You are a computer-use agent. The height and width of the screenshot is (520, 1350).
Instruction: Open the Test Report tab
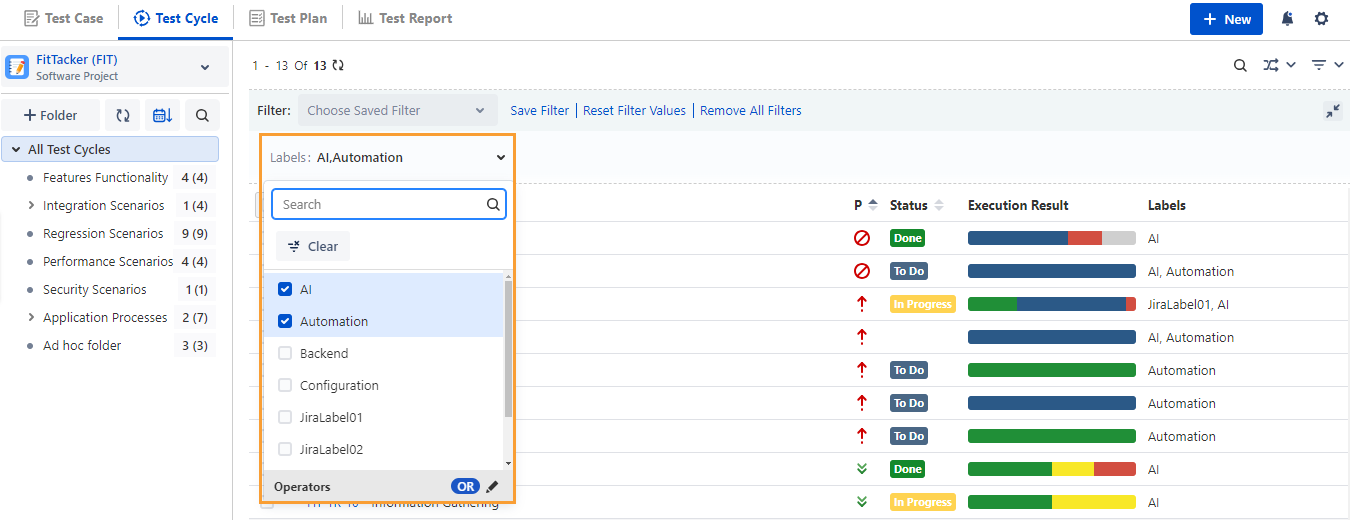click(x=405, y=18)
